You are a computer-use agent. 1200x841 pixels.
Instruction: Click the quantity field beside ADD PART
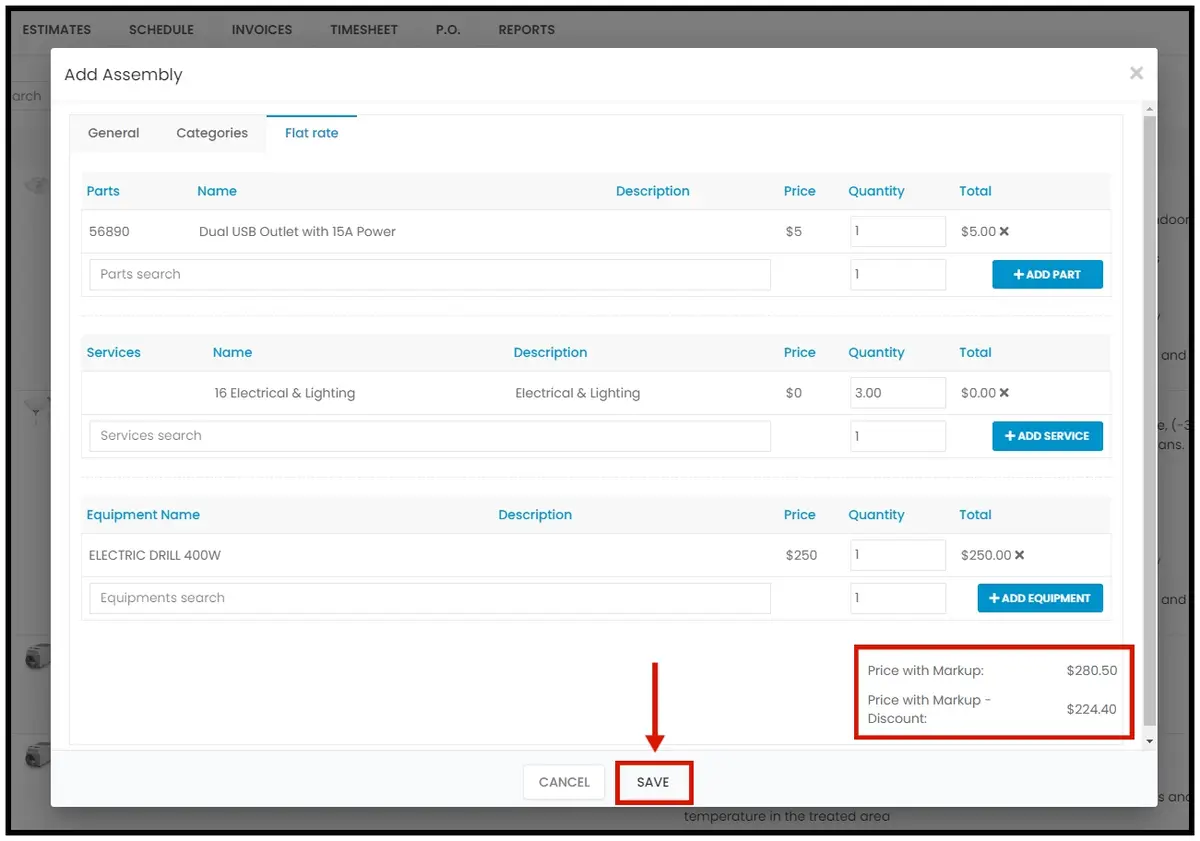(x=898, y=274)
